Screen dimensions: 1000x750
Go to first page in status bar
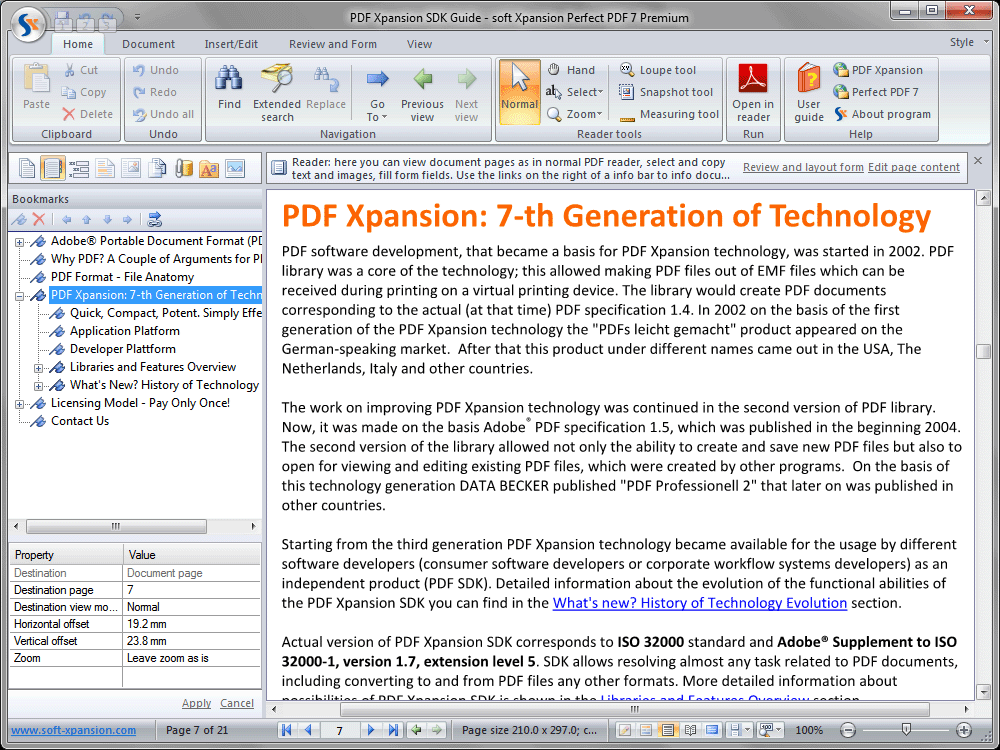tap(286, 730)
